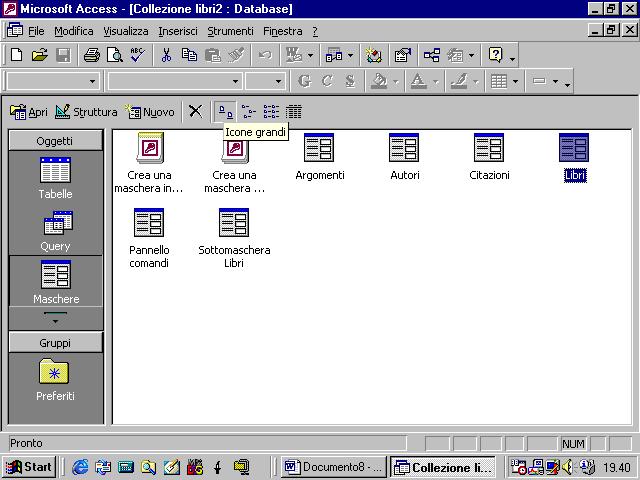This screenshot has width=640, height=480.
Task: Click the Apri button
Action: pyautogui.click(x=29, y=111)
